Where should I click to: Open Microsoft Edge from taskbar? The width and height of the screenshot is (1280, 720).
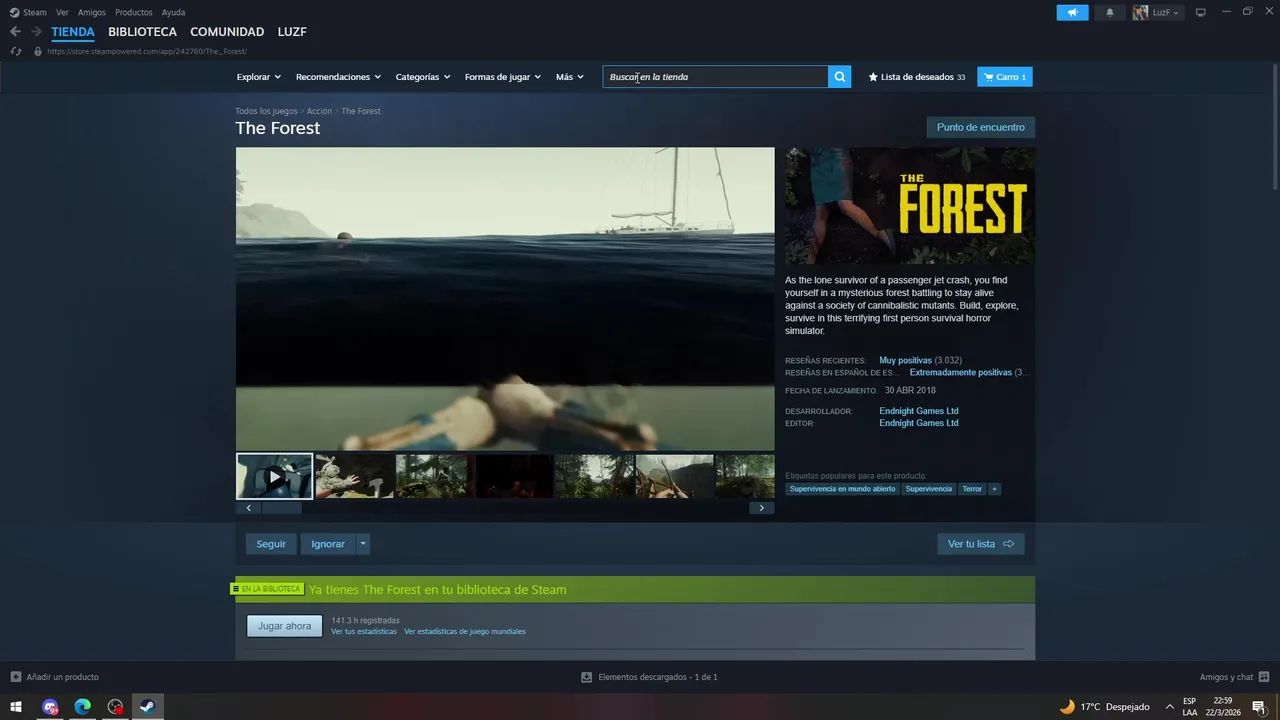[x=83, y=707]
